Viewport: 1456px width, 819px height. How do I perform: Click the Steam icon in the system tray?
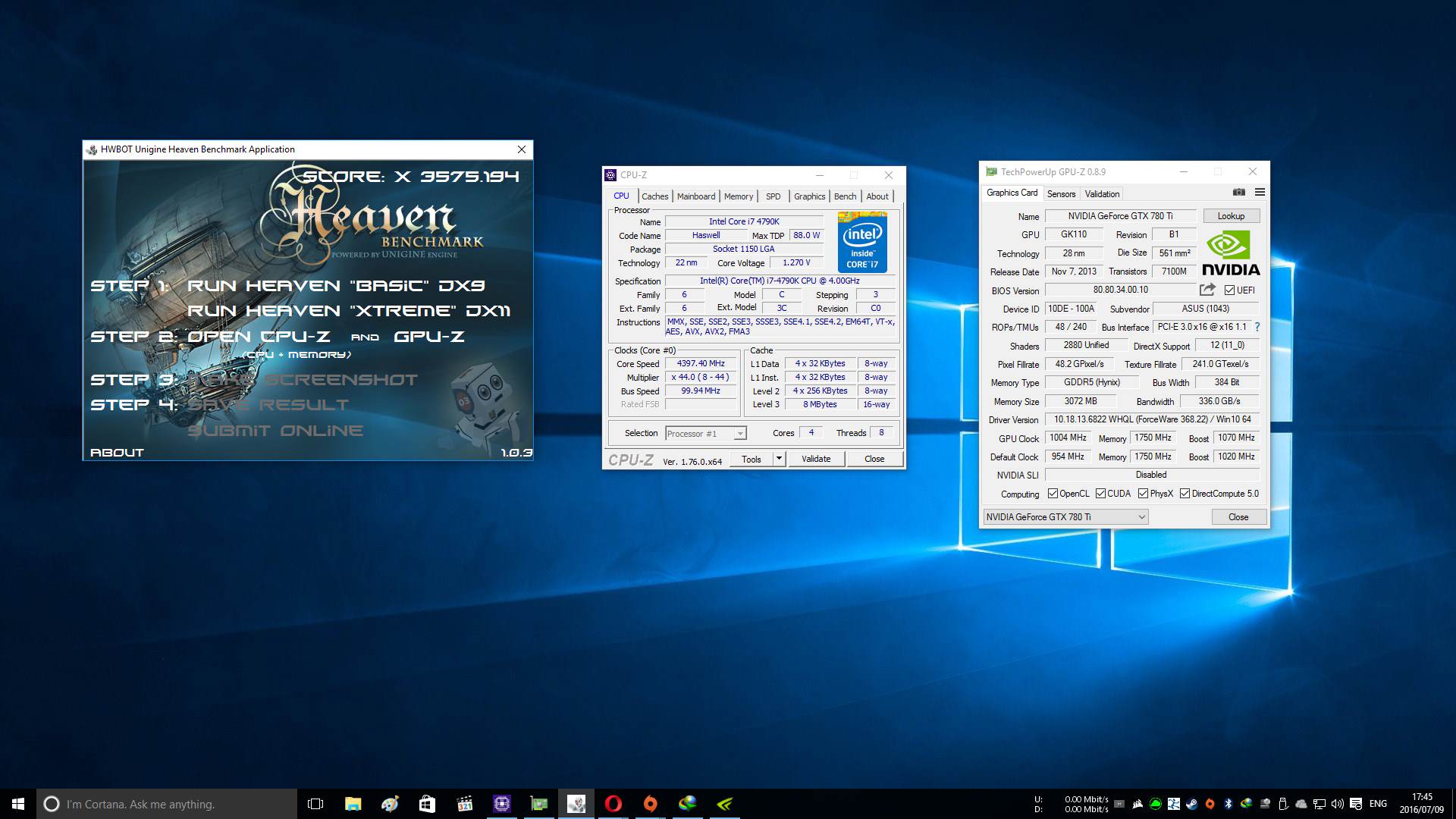[x=1192, y=804]
